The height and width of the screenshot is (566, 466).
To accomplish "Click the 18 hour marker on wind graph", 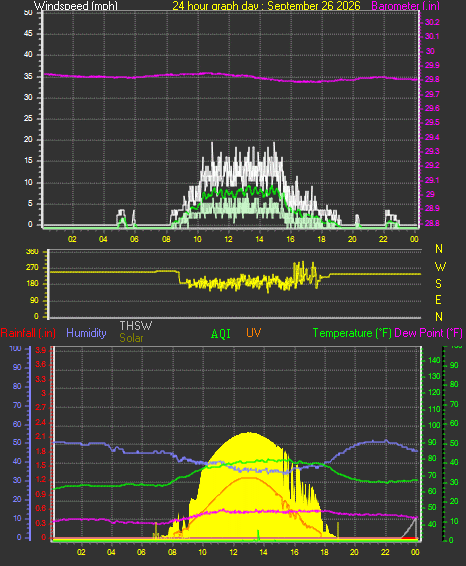I will pyautogui.click(x=321, y=239).
